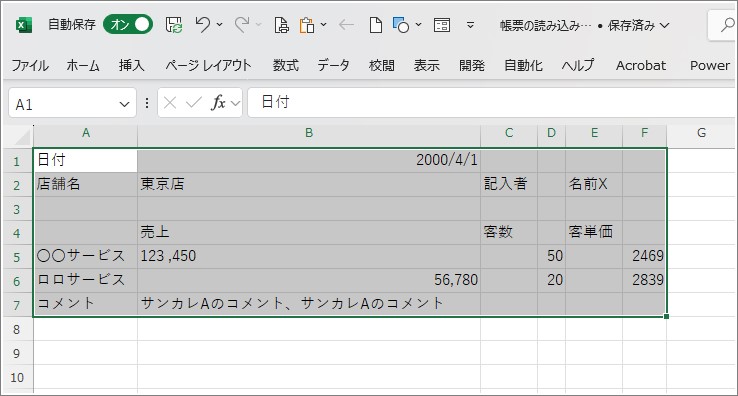Click cell containing 123 ,450
Viewport: 738px width, 396px height.
click(x=309, y=256)
